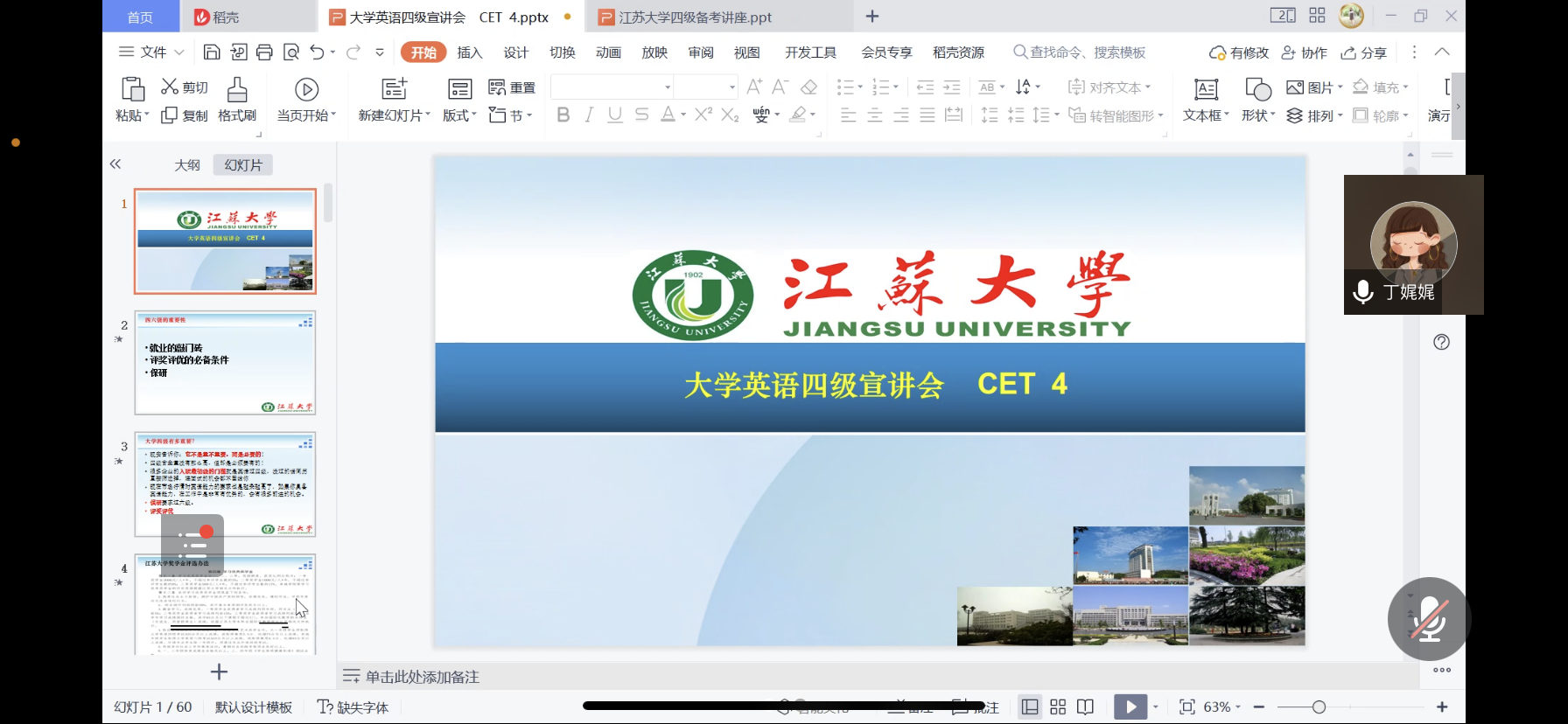Open the help question mark icon
This screenshot has height=724, width=1568.
pos(1441,342)
